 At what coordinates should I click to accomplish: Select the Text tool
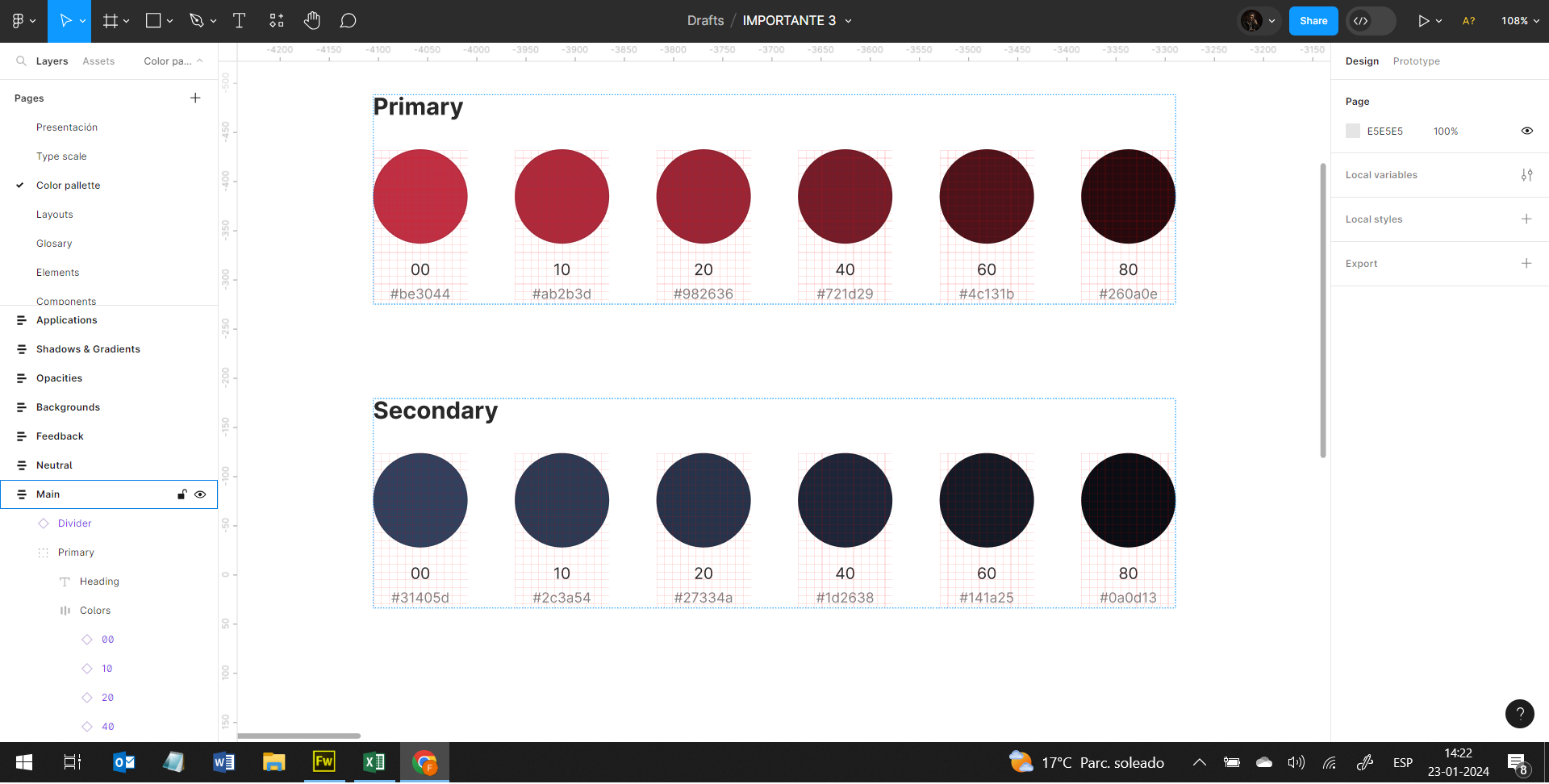239,21
